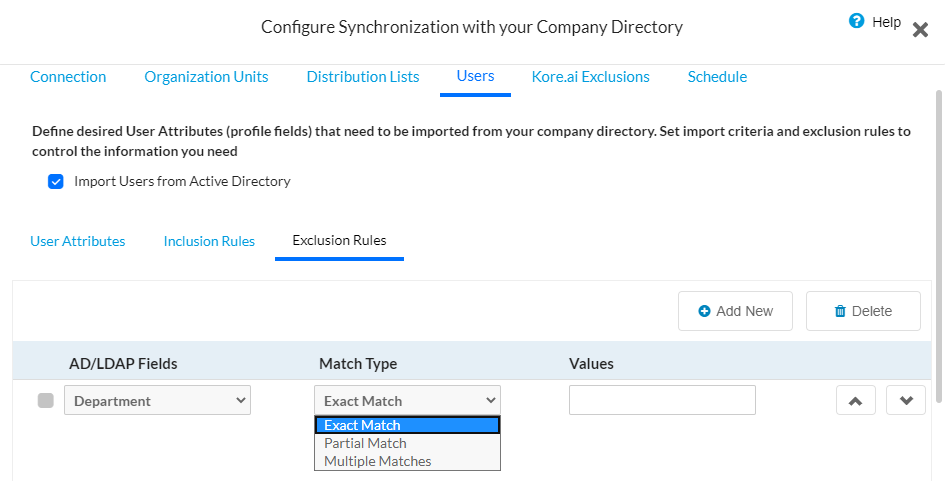Delete the selected exclusion rule

(x=863, y=311)
